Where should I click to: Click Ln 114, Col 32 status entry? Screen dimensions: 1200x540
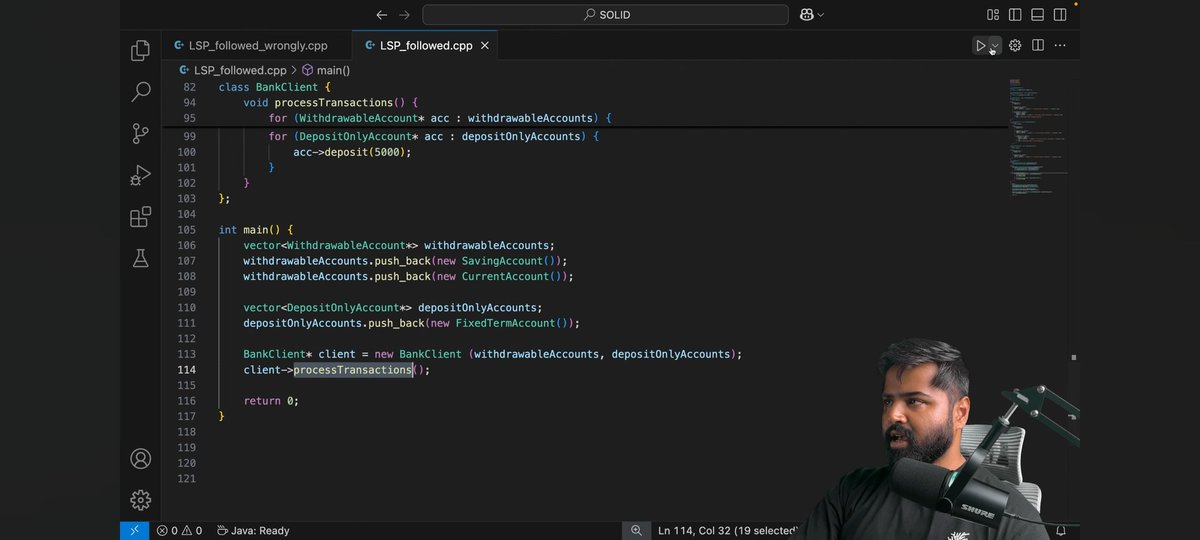(726, 531)
